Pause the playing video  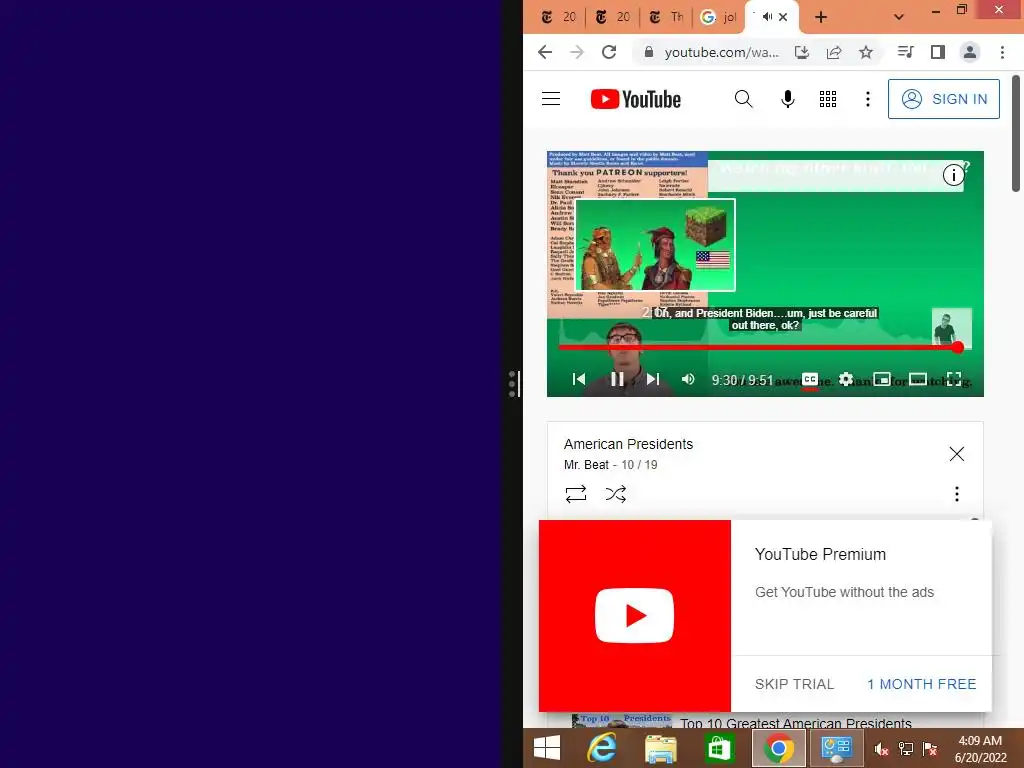(x=616, y=379)
